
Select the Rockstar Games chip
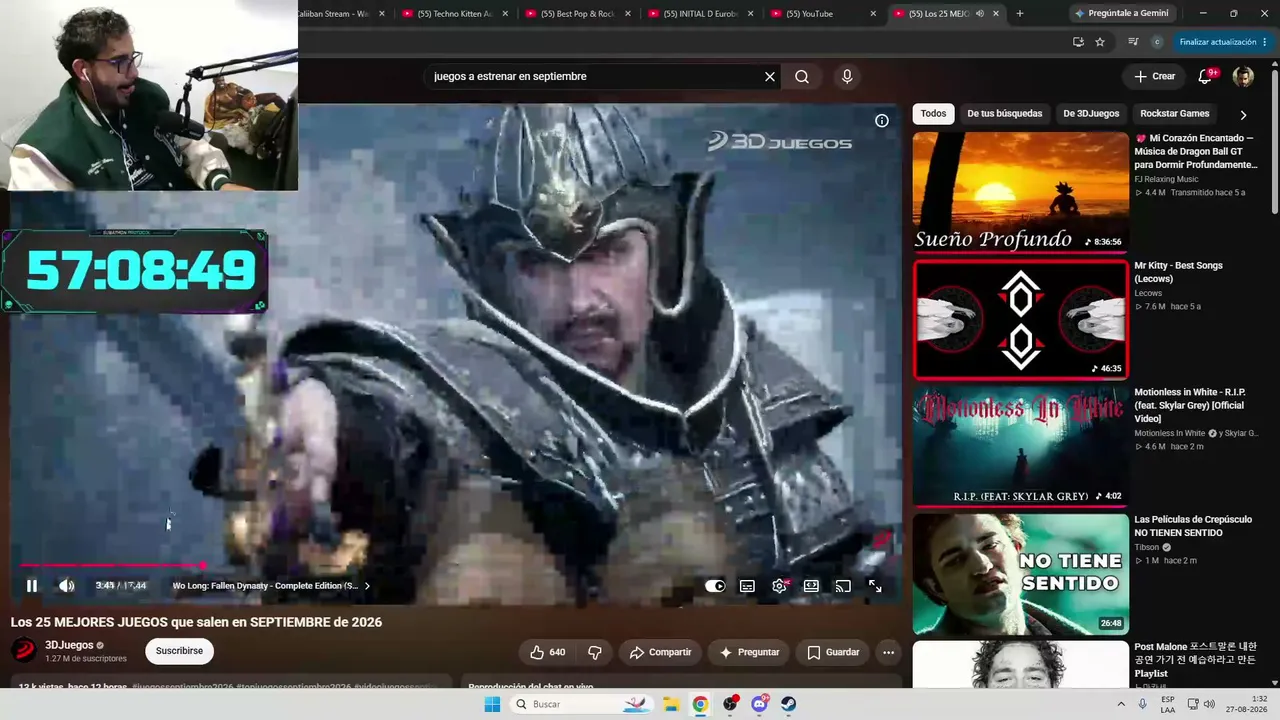pyautogui.click(x=1175, y=113)
